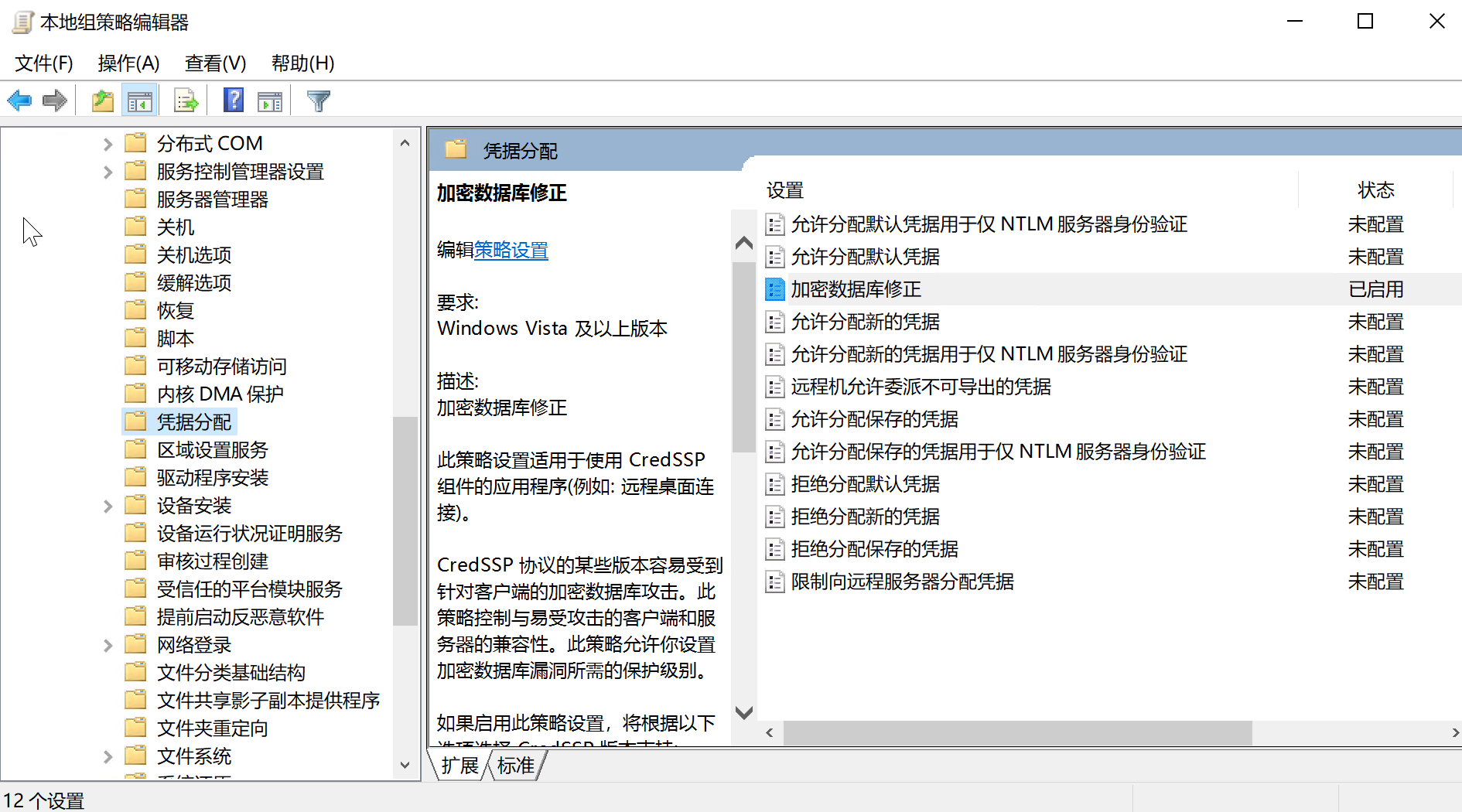Click the Filter funnel toolbar icon
1462x812 pixels.
(x=318, y=101)
